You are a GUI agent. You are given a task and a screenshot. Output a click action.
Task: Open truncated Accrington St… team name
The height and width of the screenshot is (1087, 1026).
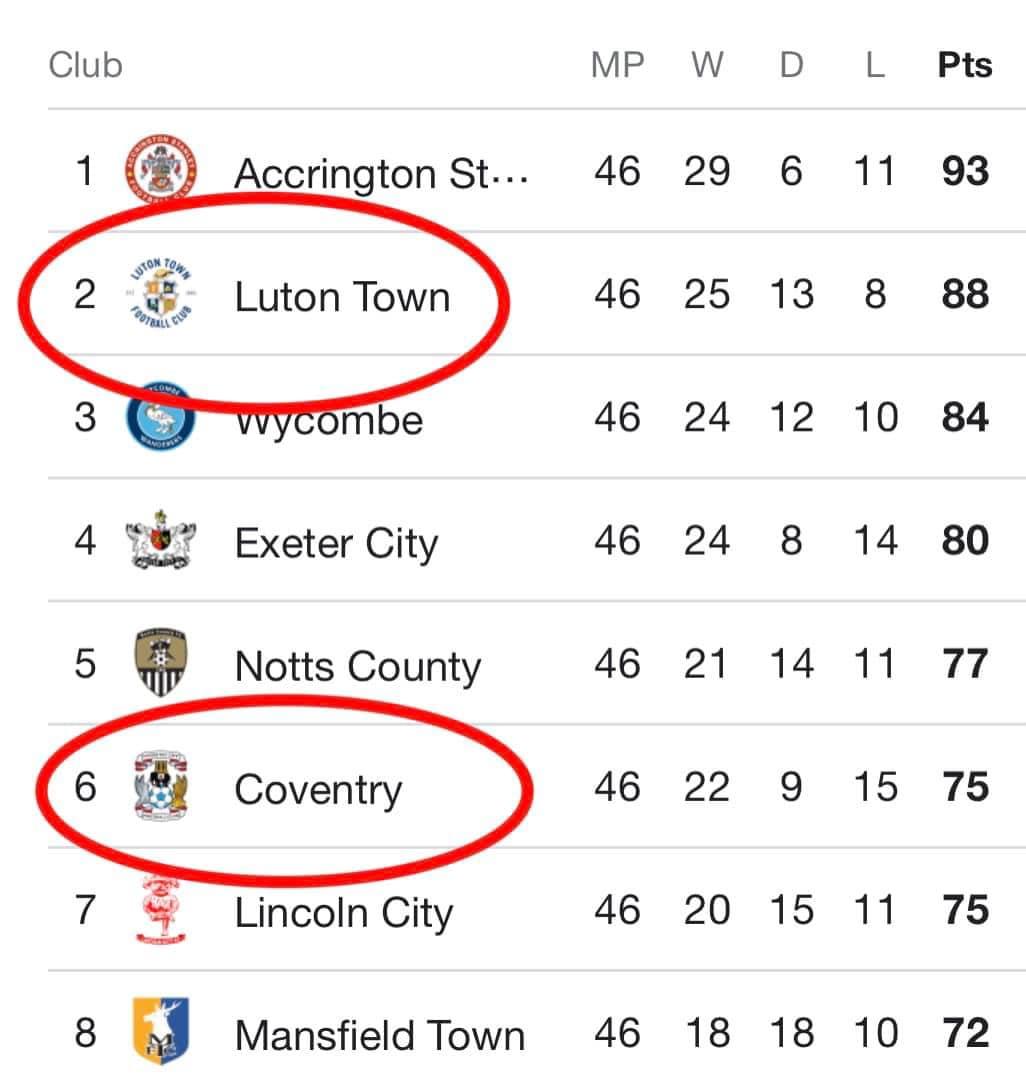381,174
